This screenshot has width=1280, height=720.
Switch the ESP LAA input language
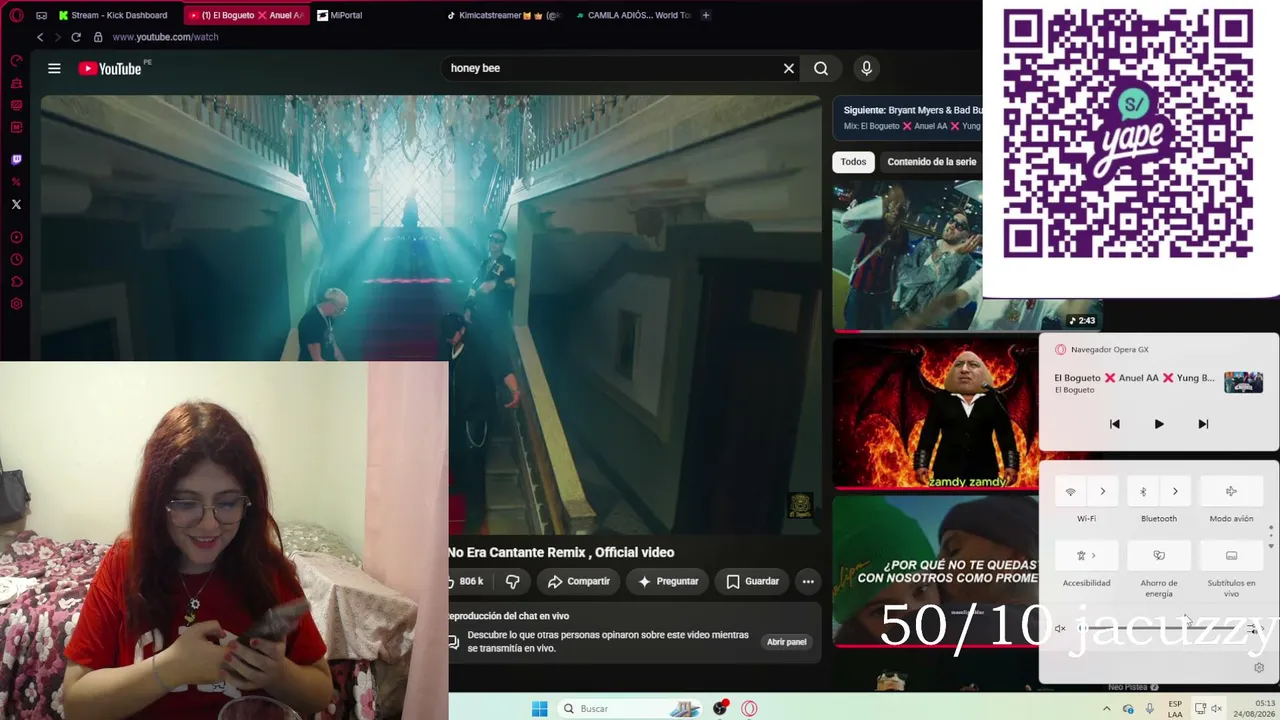pyautogui.click(x=1175, y=709)
